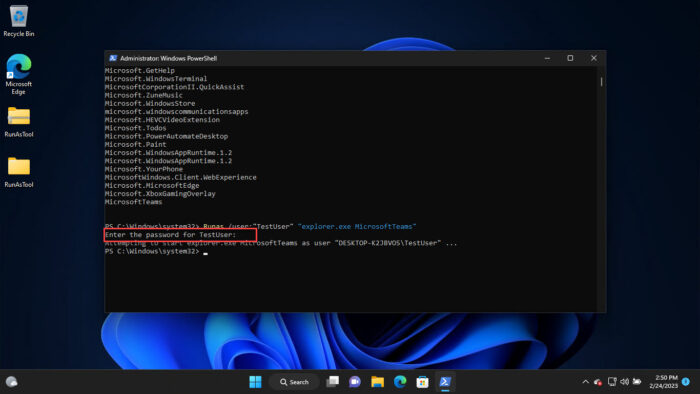Viewport: 700px width, 394px height.
Task: Open the network status tray icon
Action: coord(612,382)
